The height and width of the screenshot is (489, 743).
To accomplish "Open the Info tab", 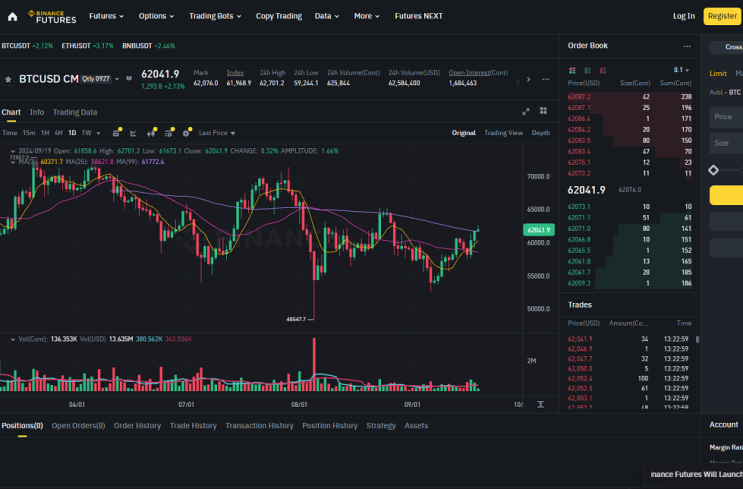I will pos(37,112).
